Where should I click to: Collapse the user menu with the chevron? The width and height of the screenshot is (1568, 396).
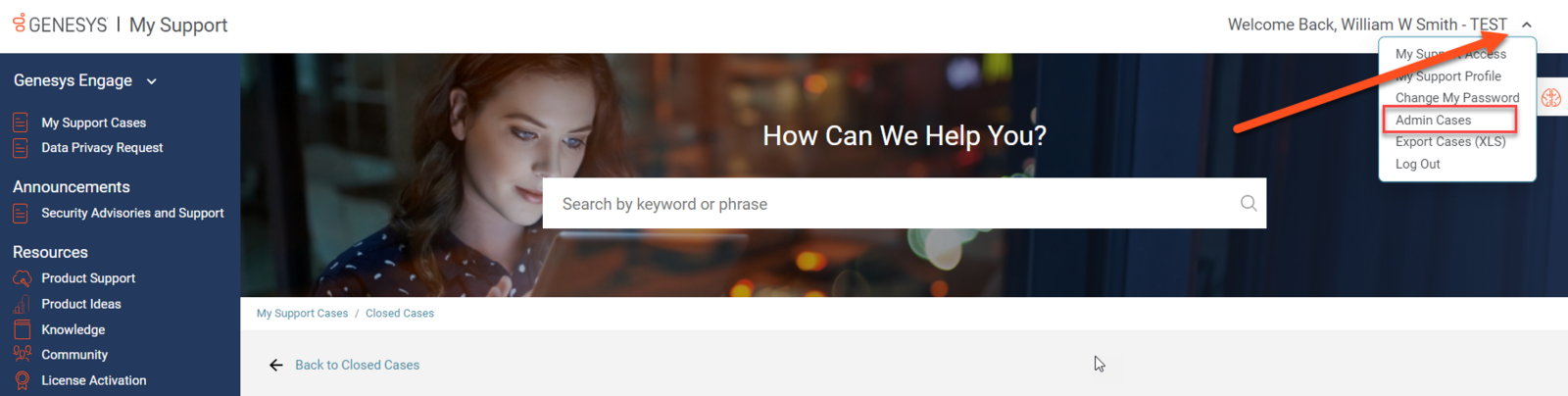[x=1527, y=25]
